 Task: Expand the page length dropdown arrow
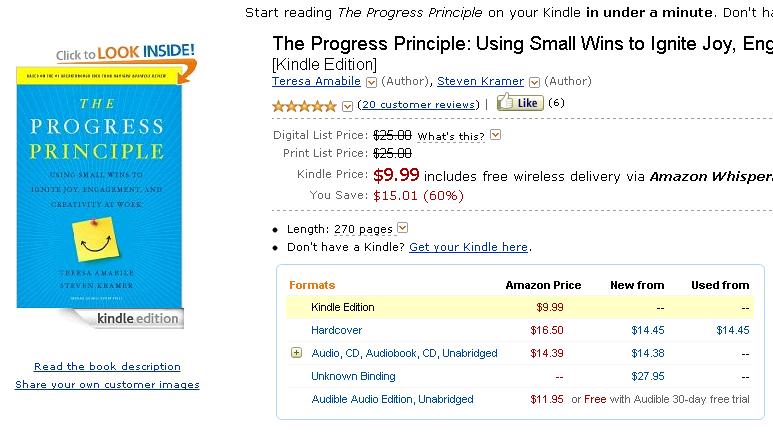pyautogui.click(x=402, y=228)
